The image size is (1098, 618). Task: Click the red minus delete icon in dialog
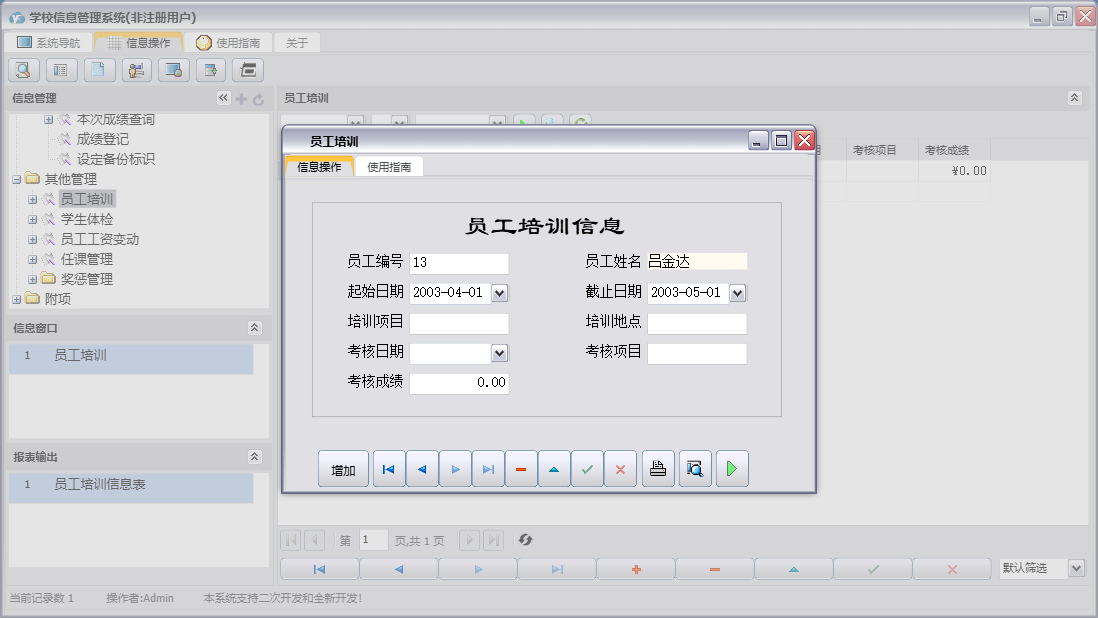click(x=521, y=469)
